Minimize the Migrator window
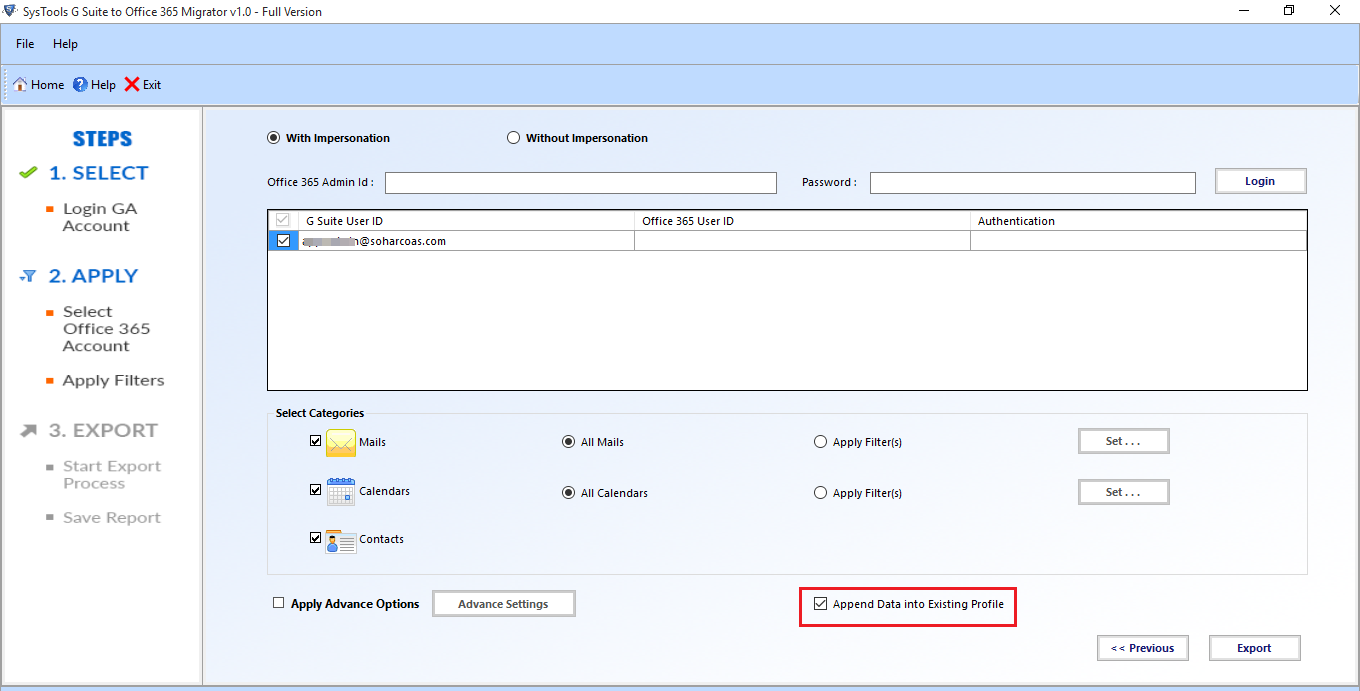This screenshot has width=1360, height=691. (1243, 11)
